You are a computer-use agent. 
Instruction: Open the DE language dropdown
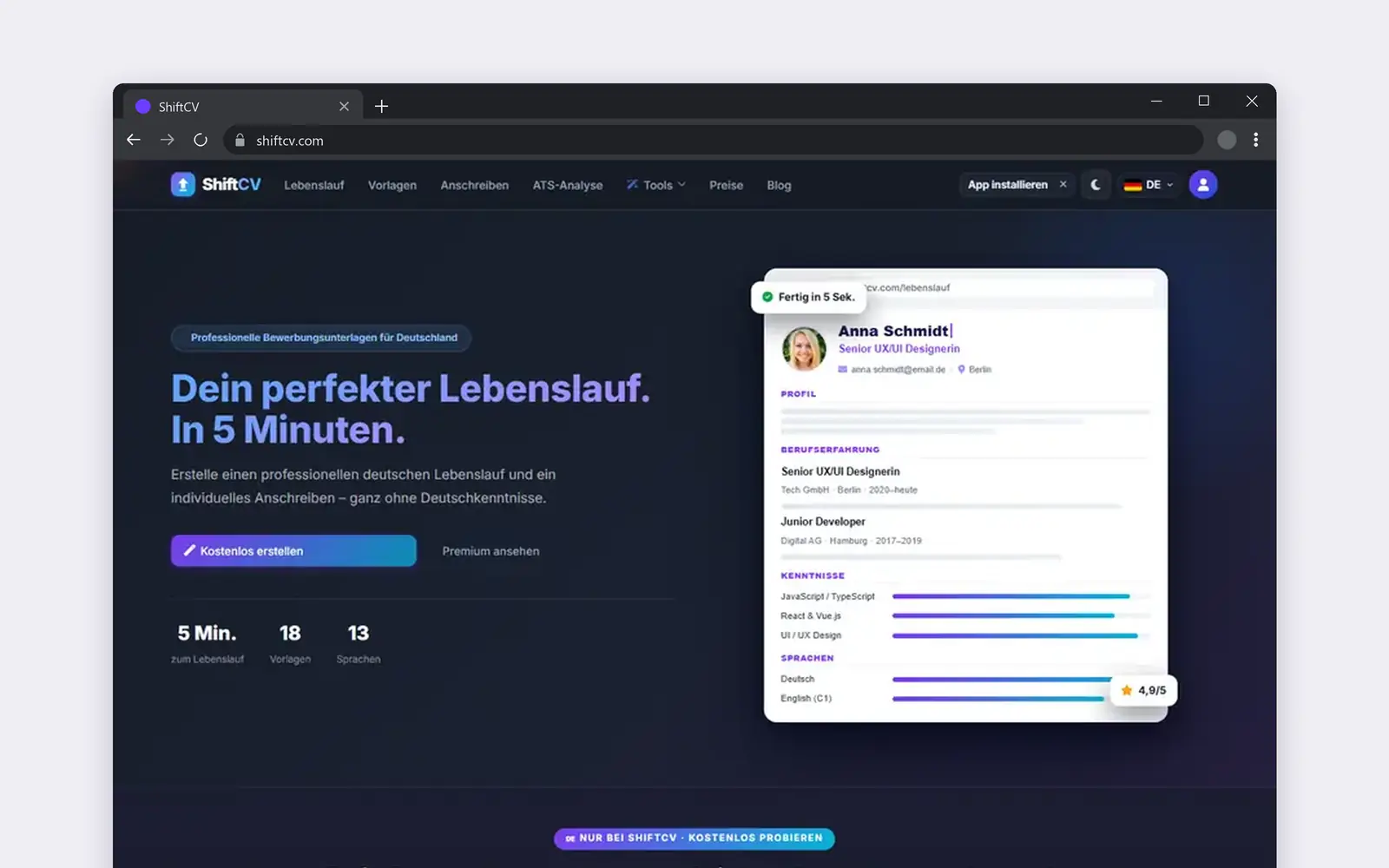tap(1149, 184)
